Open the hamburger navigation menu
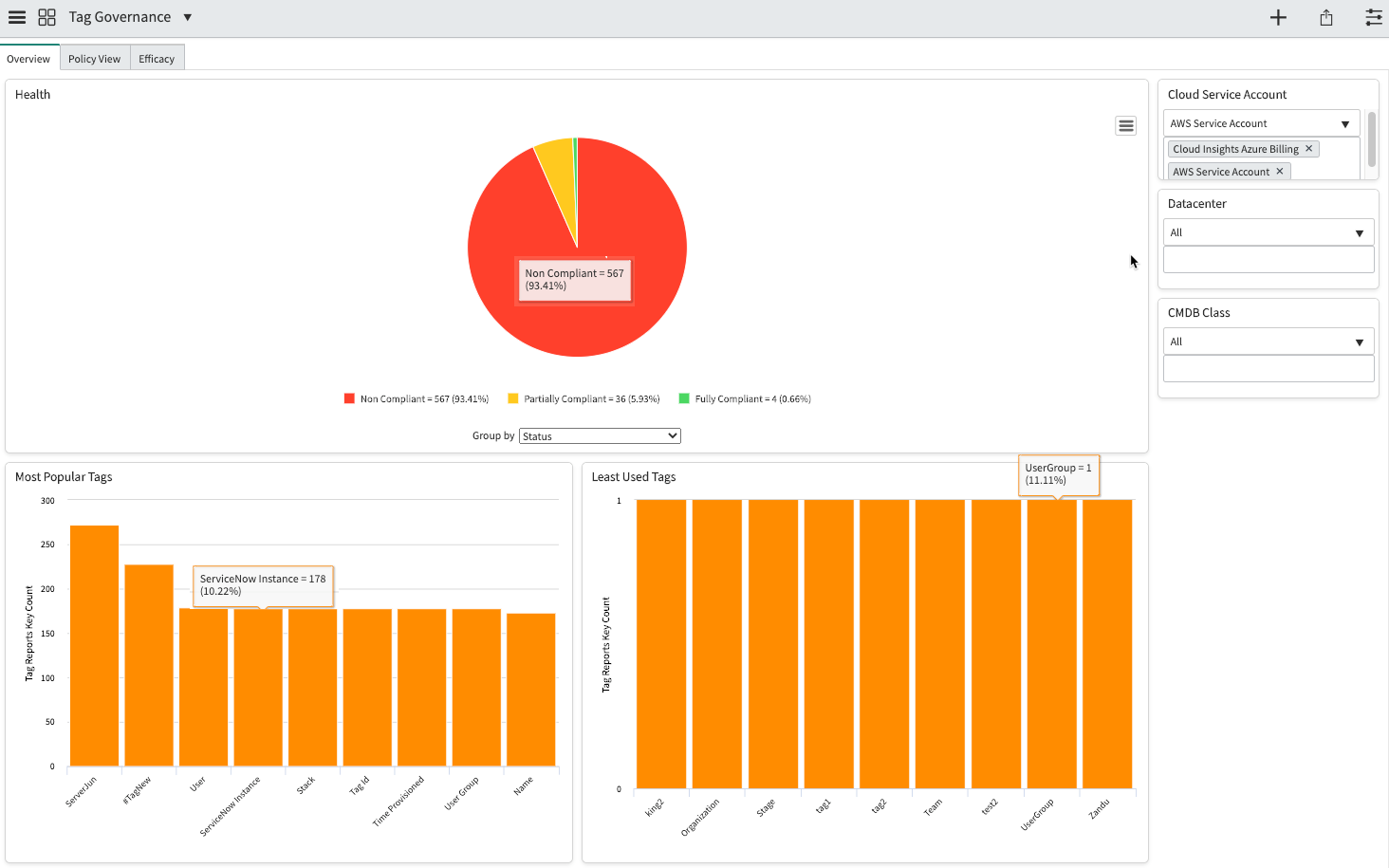 17,17
